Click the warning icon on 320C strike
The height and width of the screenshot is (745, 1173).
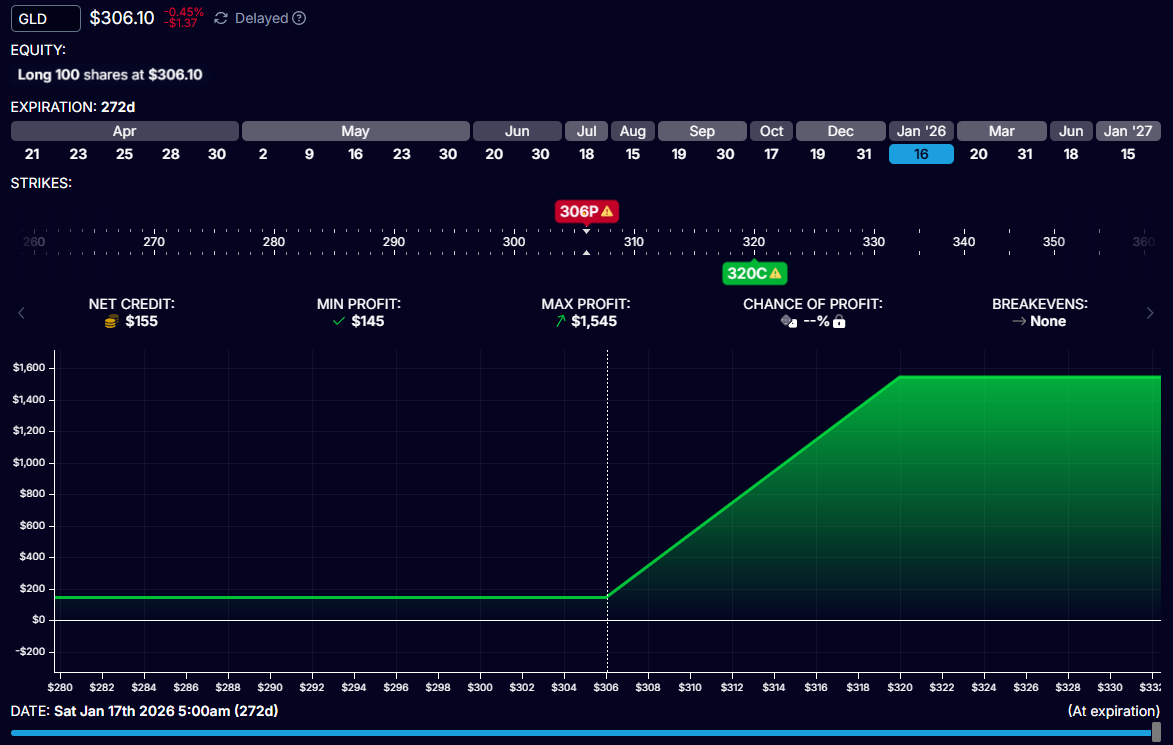click(775, 273)
